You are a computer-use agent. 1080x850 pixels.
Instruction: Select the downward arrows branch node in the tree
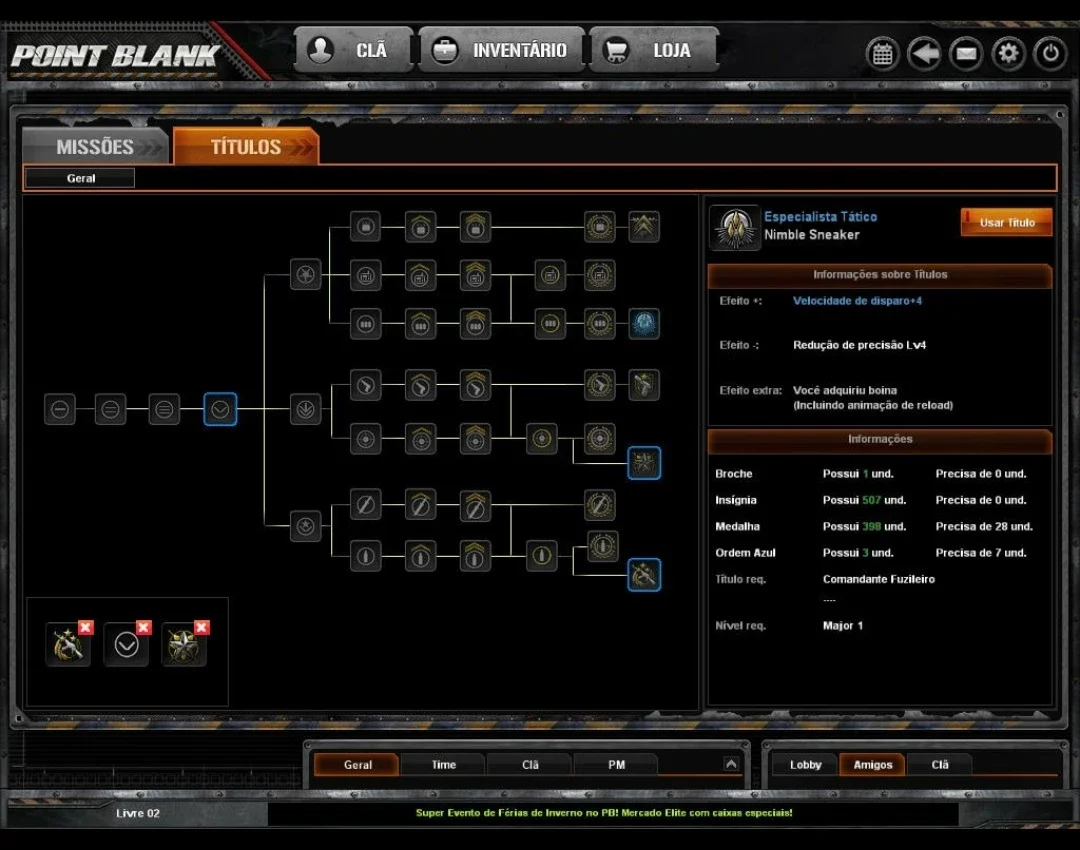click(305, 409)
